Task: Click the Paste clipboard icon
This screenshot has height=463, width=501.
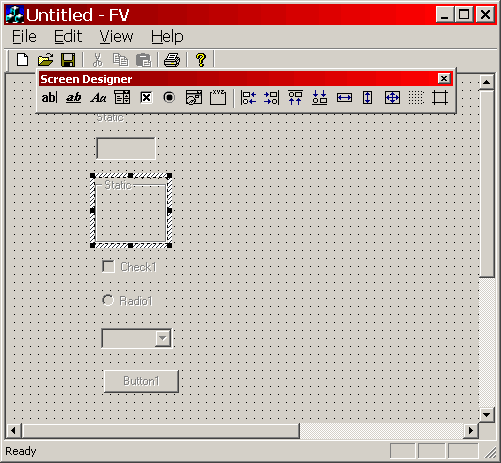Action: pyautogui.click(x=144, y=60)
